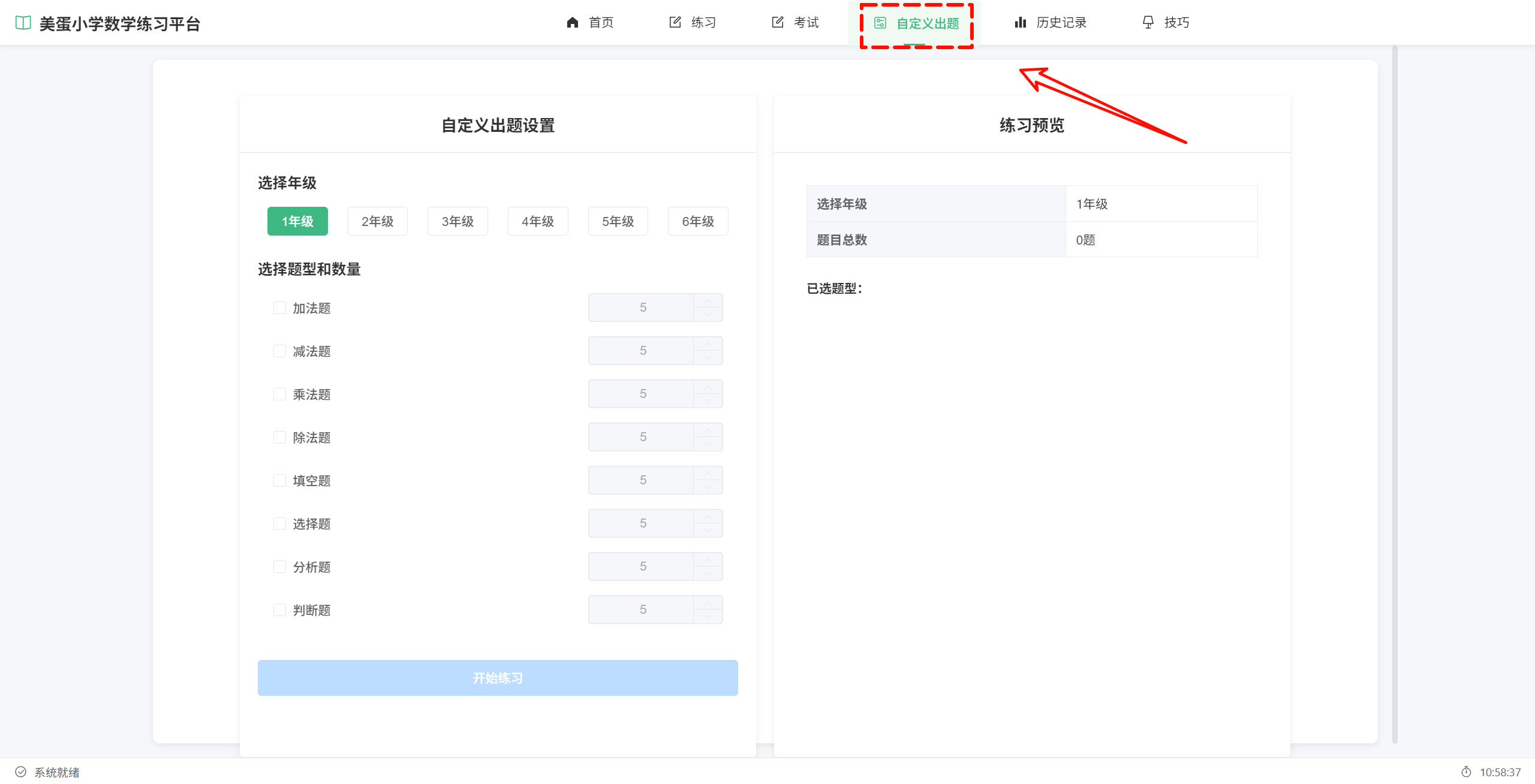Click the clock icon in status bar
This screenshot has height=784, width=1535.
pos(1466,772)
